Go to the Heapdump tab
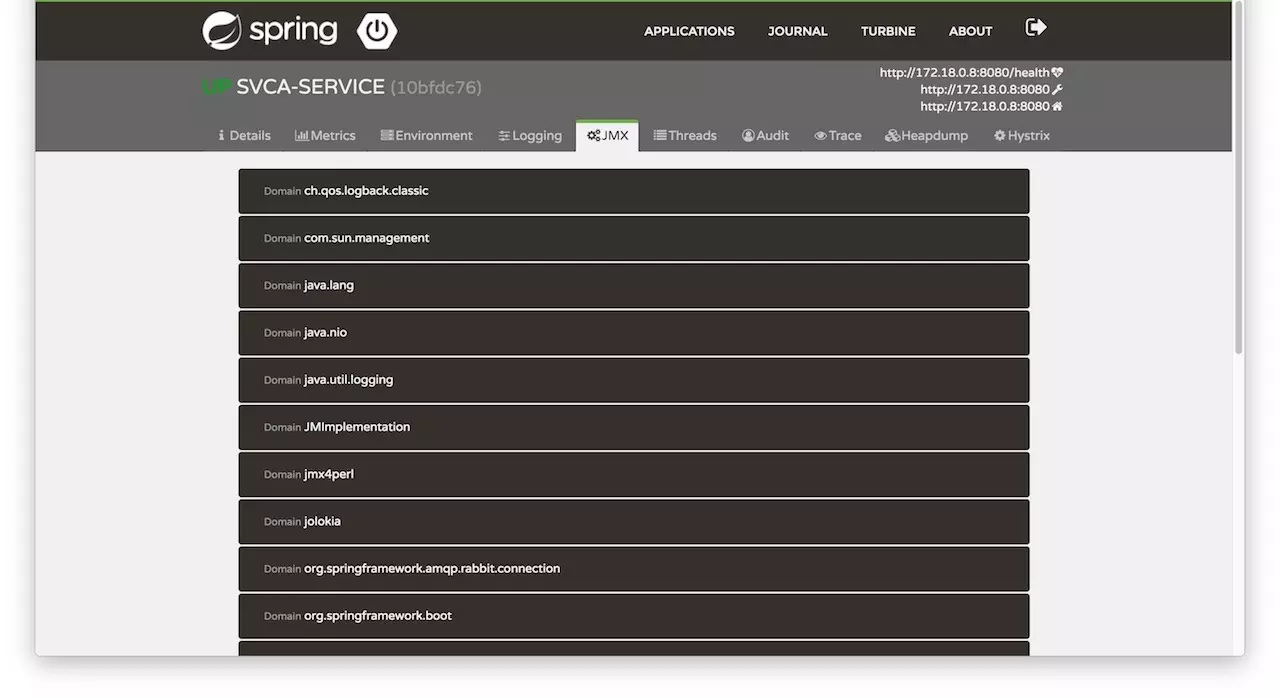1280x698 pixels. (926, 135)
